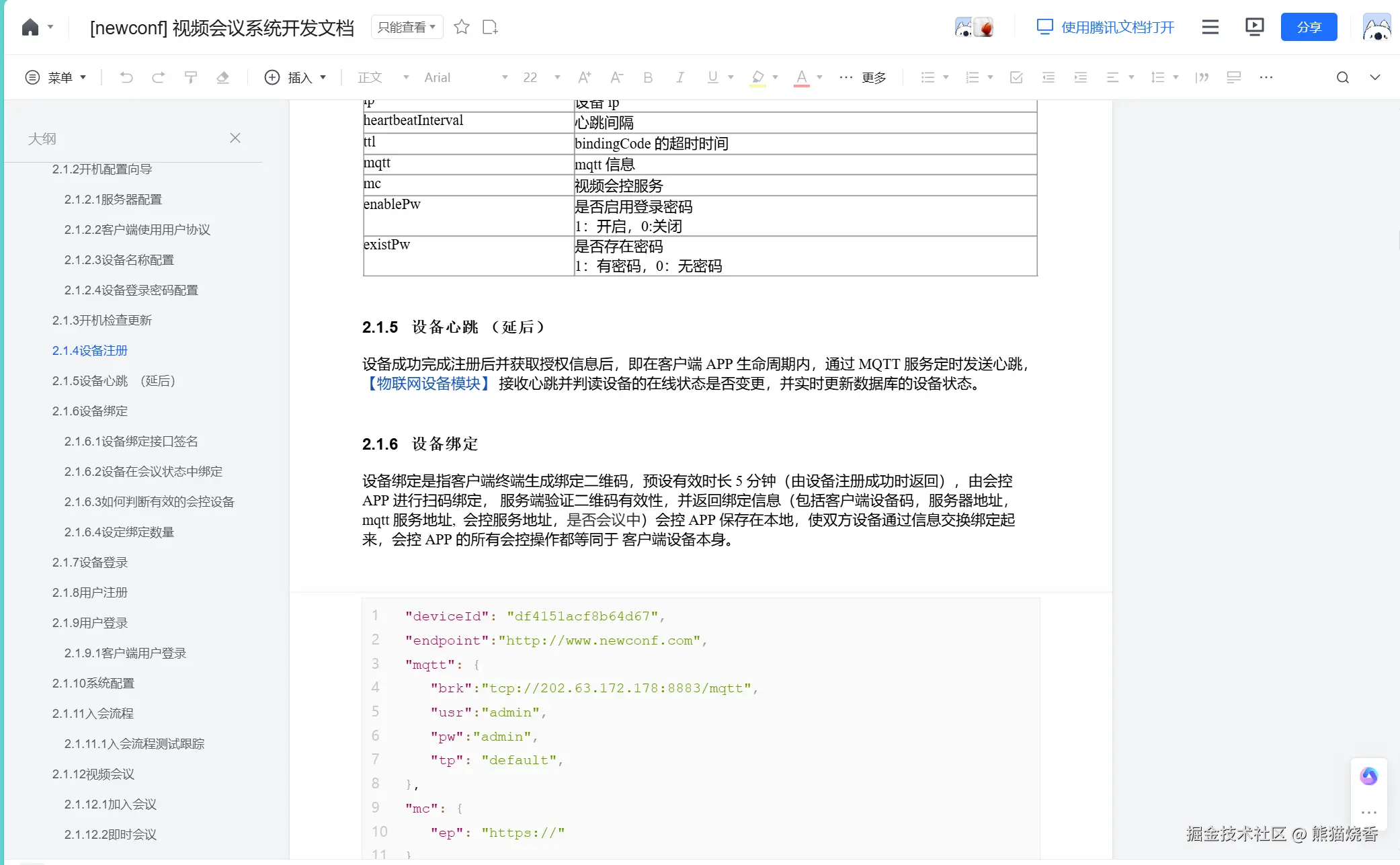
Task: Click the blockquote icon in toolbar
Action: pyautogui.click(x=1202, y=77)
